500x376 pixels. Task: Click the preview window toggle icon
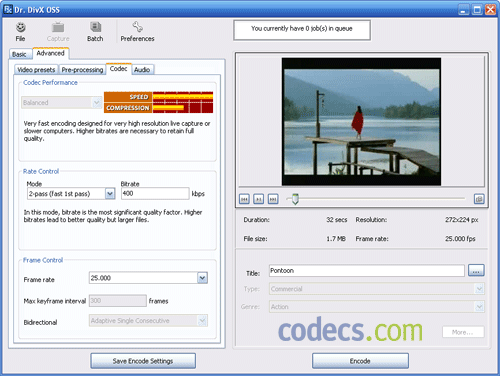(479, 199)
